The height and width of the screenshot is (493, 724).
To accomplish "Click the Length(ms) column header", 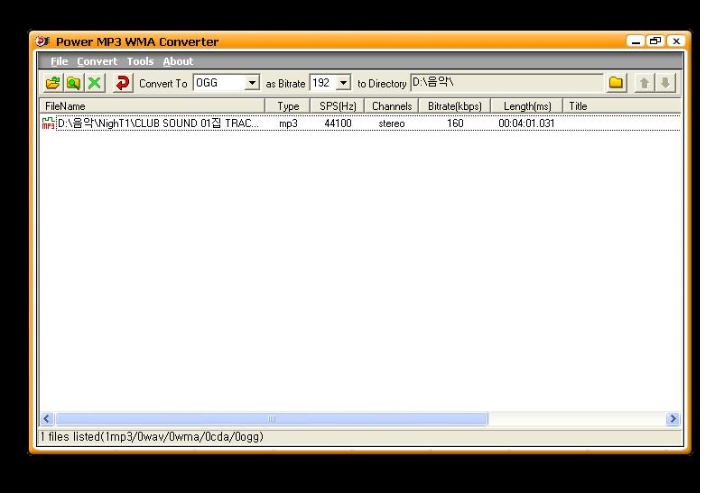I will (527, 106).
